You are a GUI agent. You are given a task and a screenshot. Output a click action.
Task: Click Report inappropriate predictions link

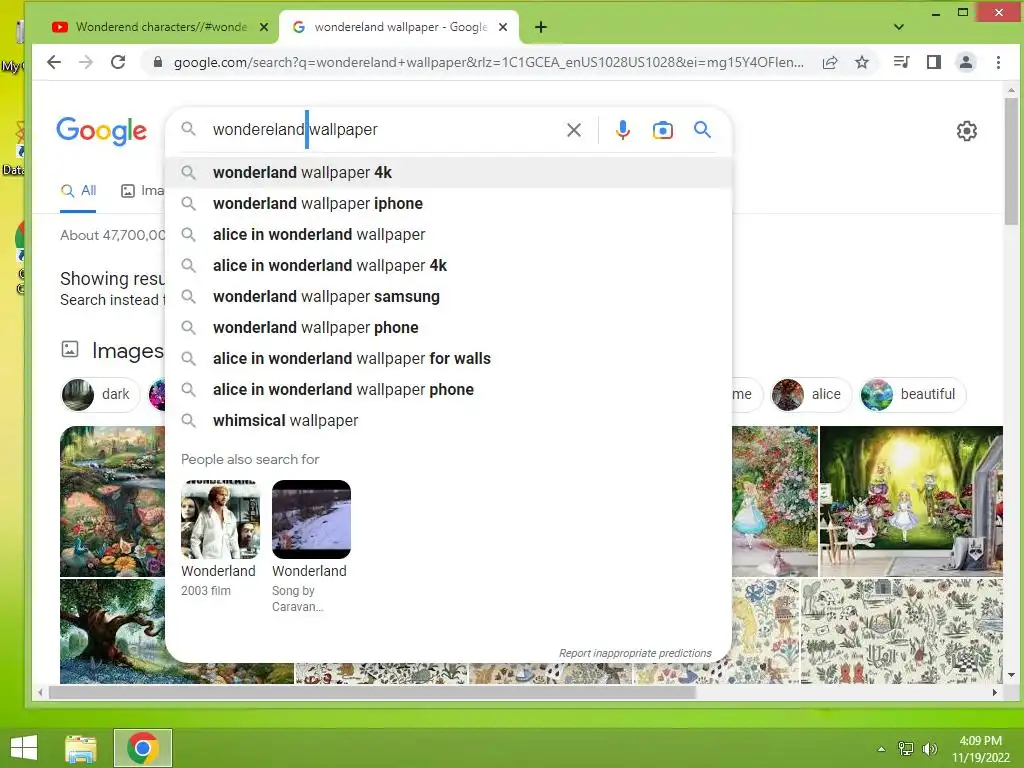635,653
